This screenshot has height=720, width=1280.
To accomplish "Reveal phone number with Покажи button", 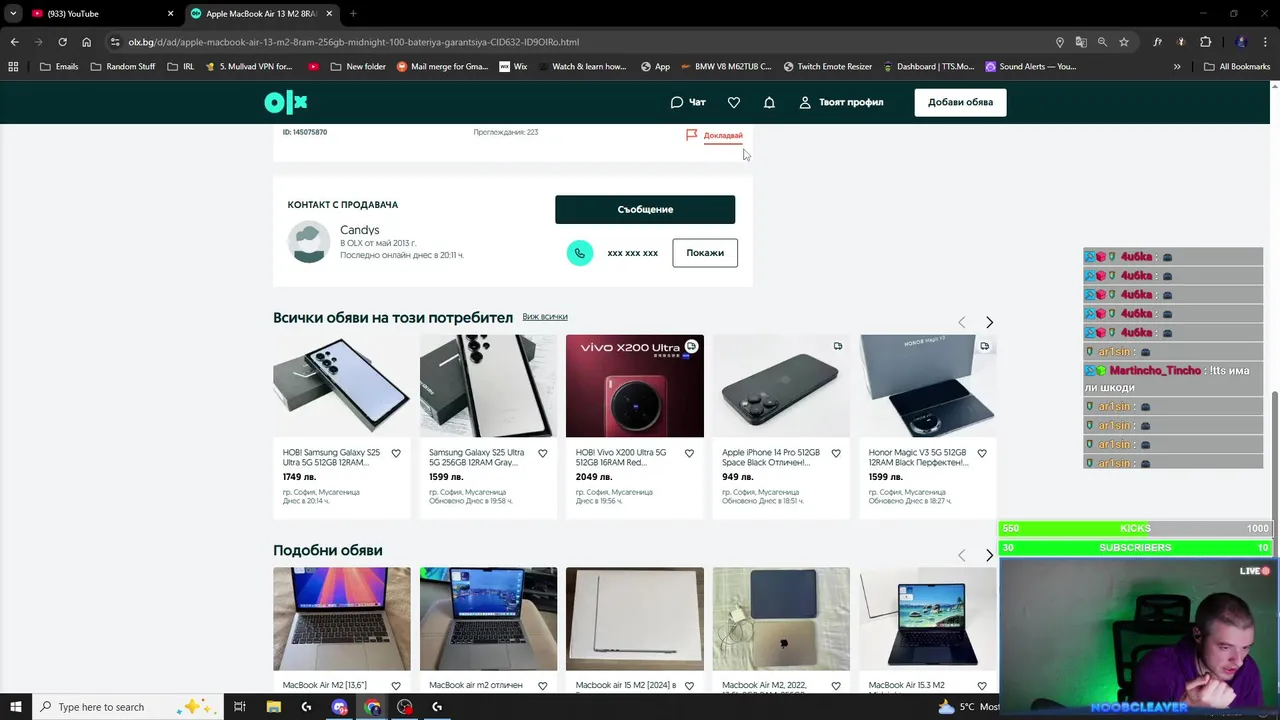I will click(705, 253).
